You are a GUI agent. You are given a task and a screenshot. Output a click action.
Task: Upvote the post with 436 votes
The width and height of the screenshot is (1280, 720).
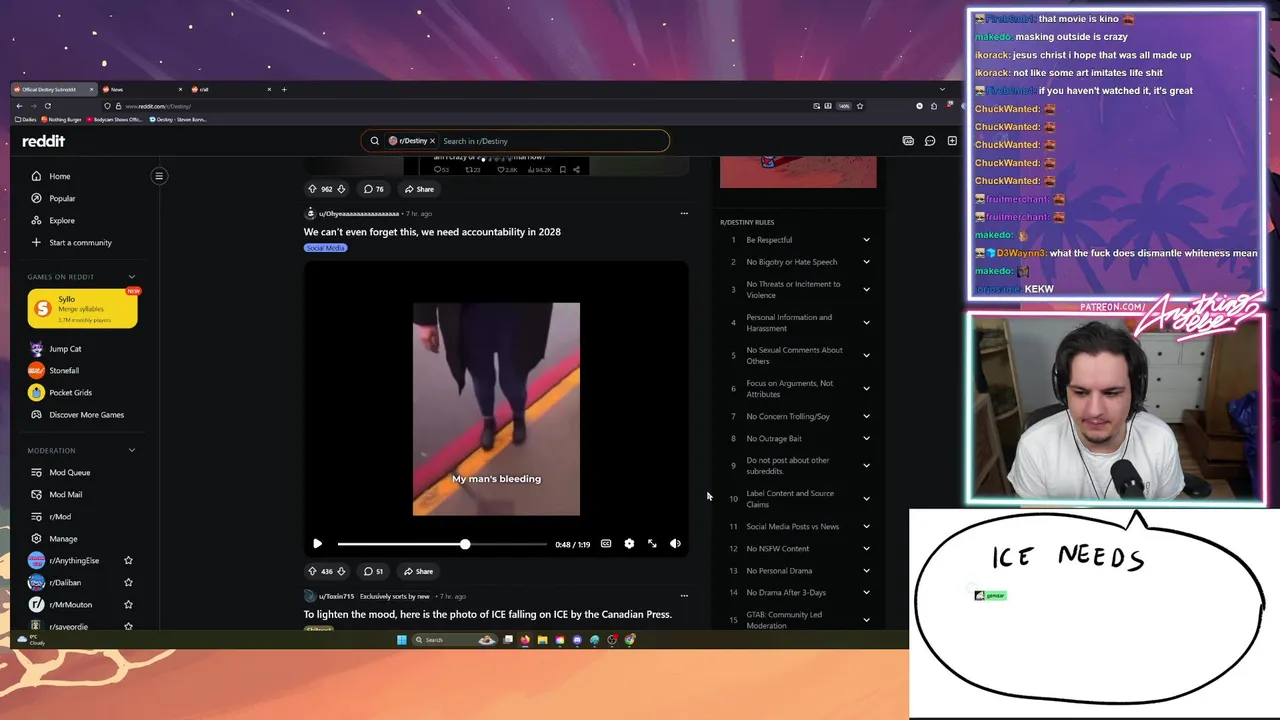[312, 571]
